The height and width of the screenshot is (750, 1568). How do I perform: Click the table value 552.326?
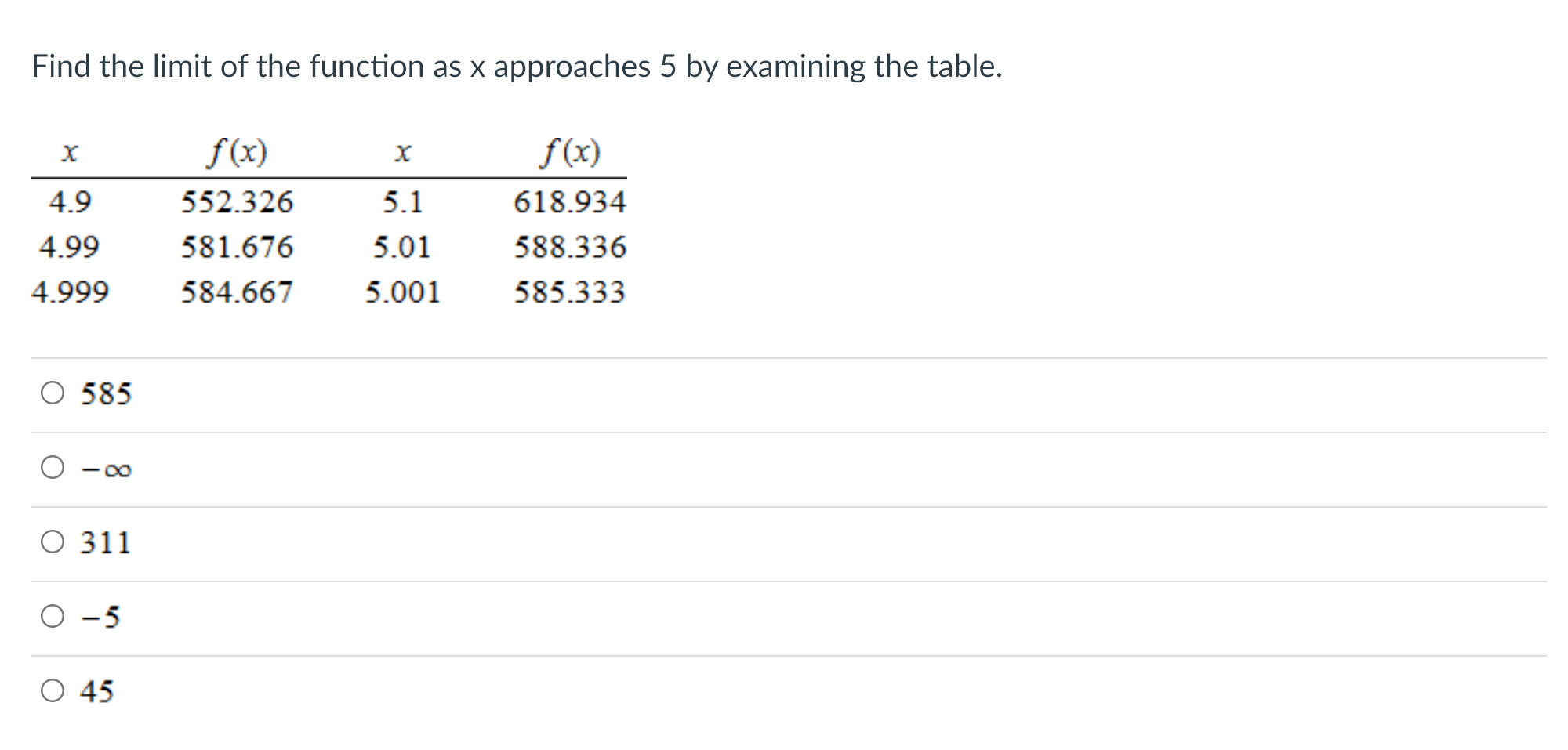coord(237,201)
